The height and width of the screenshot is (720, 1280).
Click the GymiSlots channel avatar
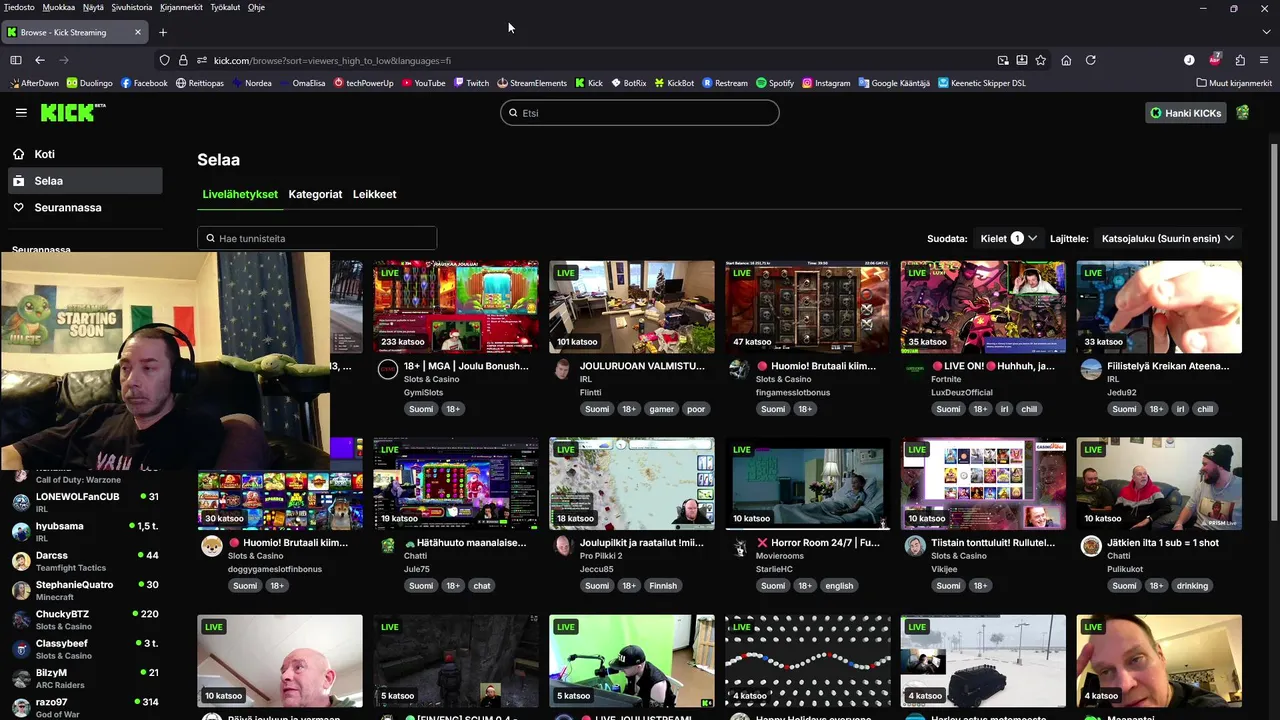(x=388, y=370)
